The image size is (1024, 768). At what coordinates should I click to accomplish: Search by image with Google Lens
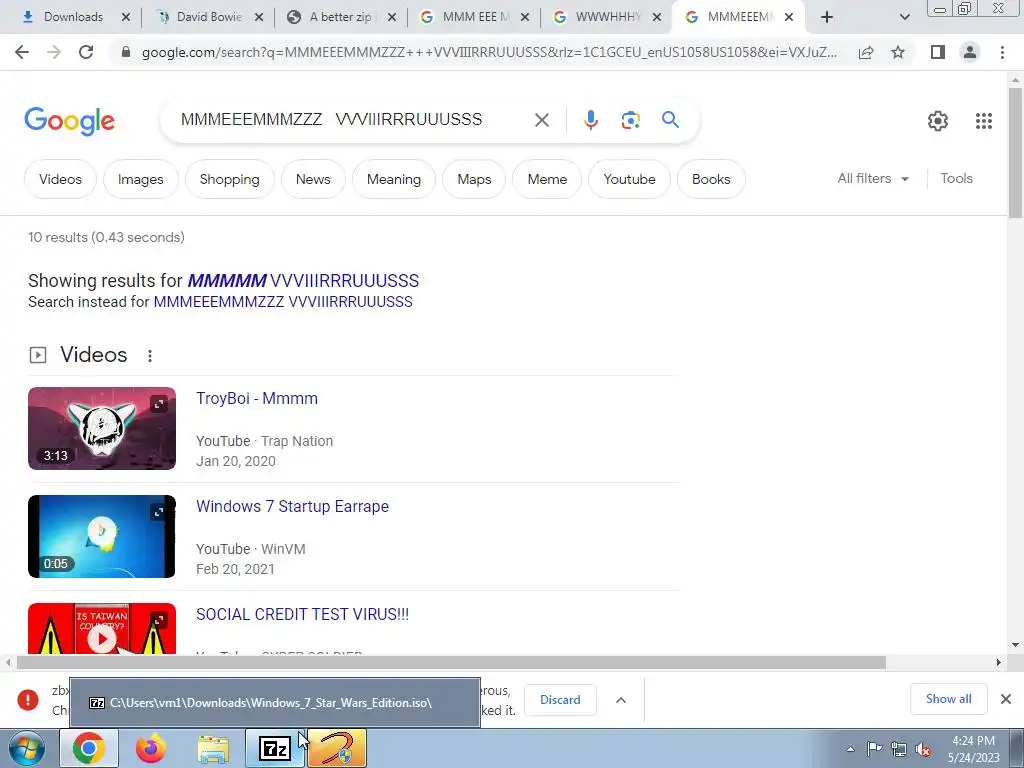(x=630, y=120)
